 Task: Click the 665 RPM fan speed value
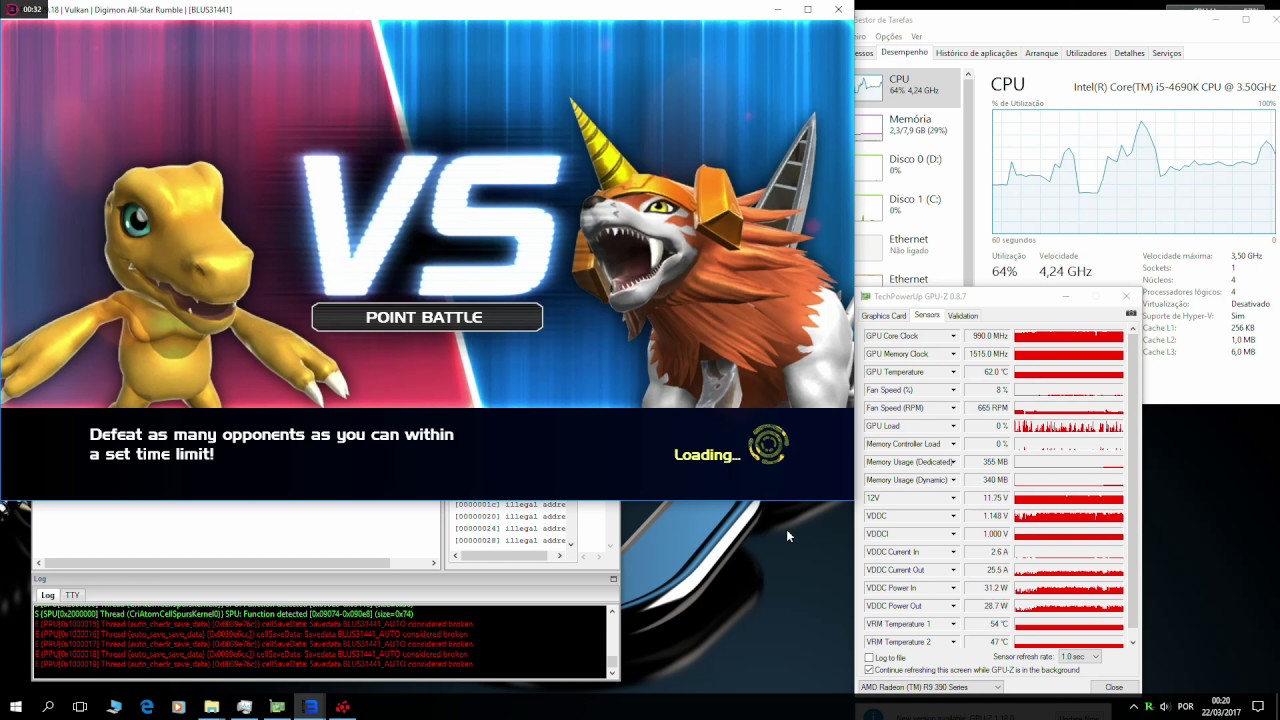pyautogui.click(x=987, y=408)
